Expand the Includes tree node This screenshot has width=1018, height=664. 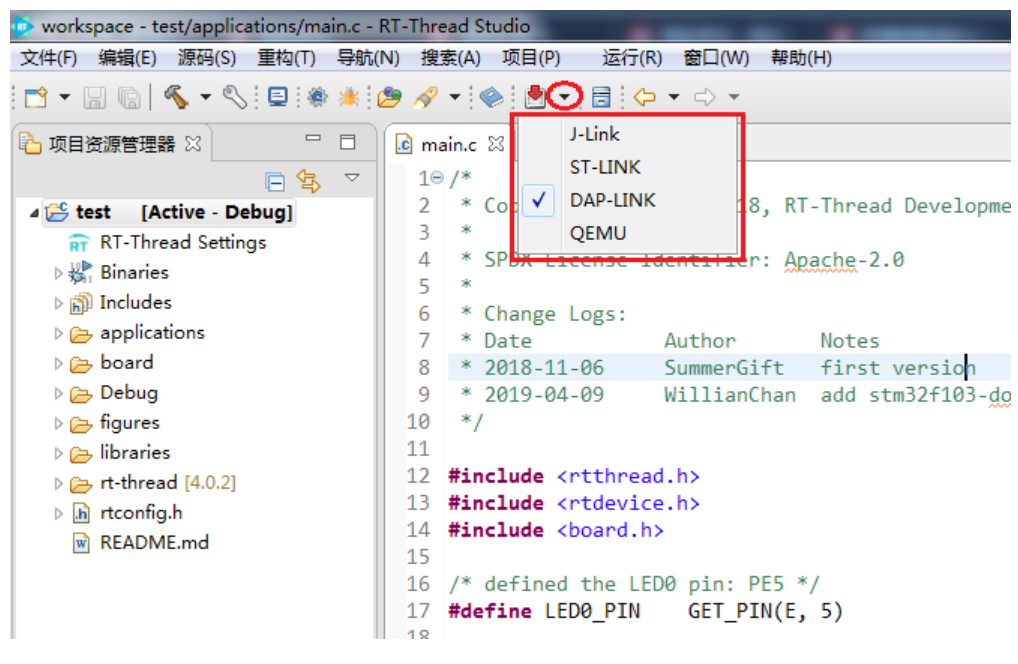(58, 303)
